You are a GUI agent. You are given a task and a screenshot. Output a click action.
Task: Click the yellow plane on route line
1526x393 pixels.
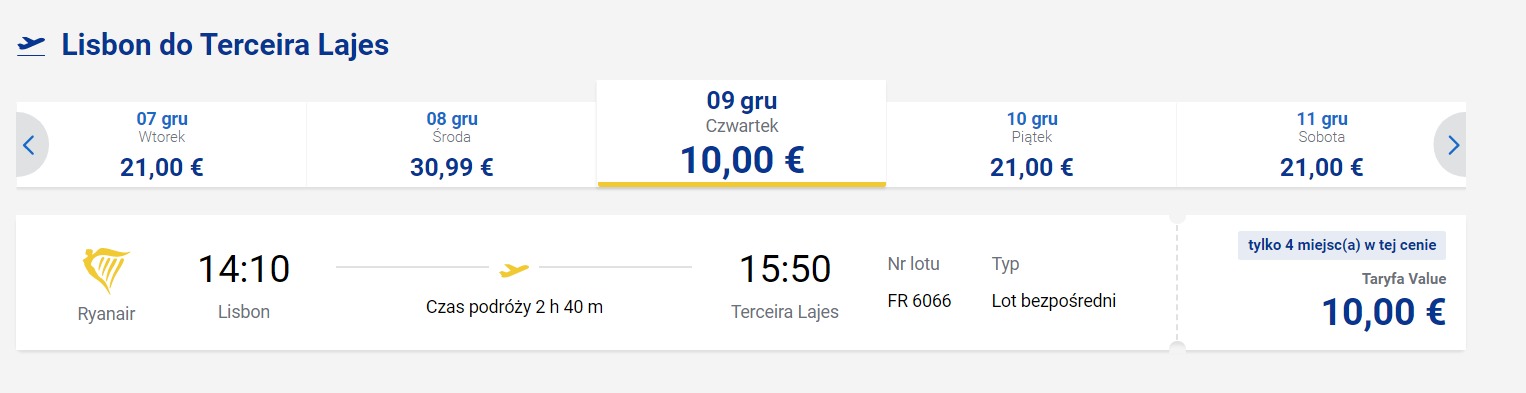point(514,268)
